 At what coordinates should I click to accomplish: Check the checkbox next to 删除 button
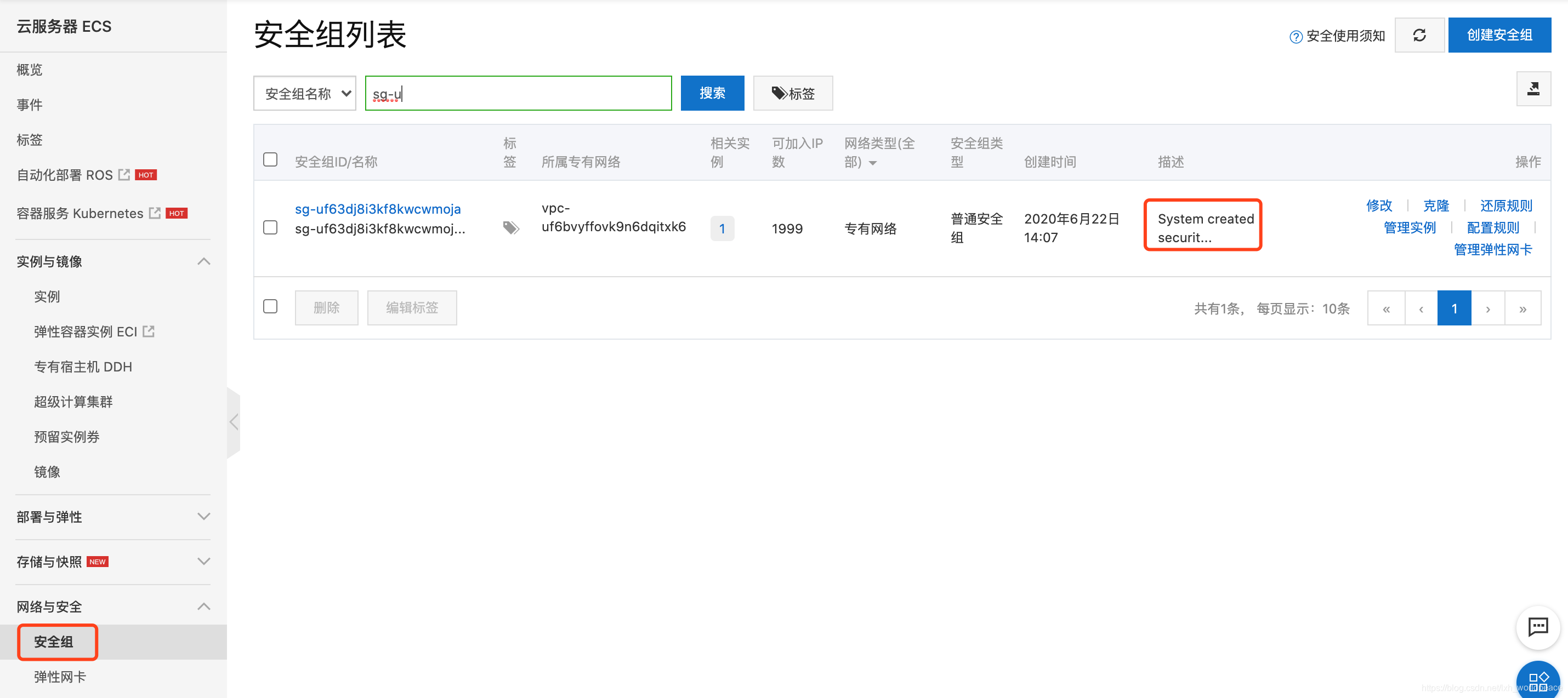(270, 307)
